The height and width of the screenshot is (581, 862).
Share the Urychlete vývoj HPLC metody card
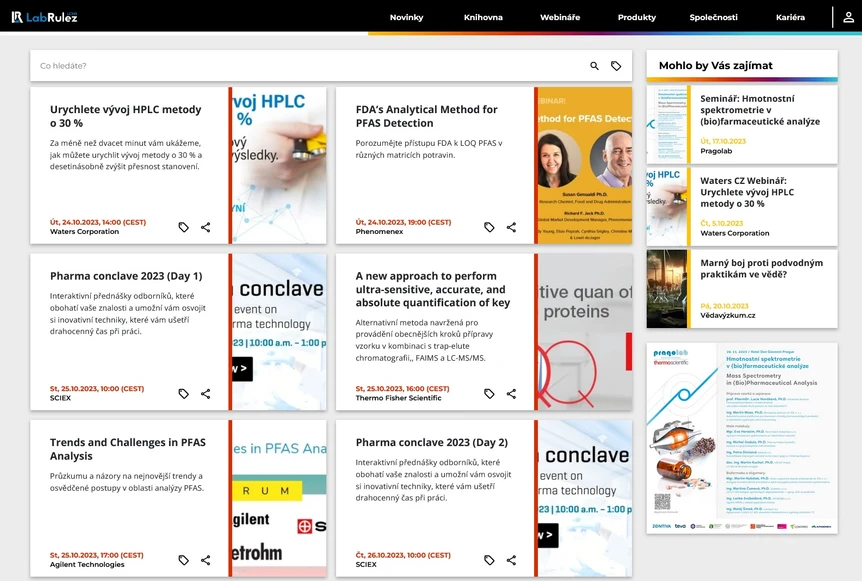[x=206, y=227]
